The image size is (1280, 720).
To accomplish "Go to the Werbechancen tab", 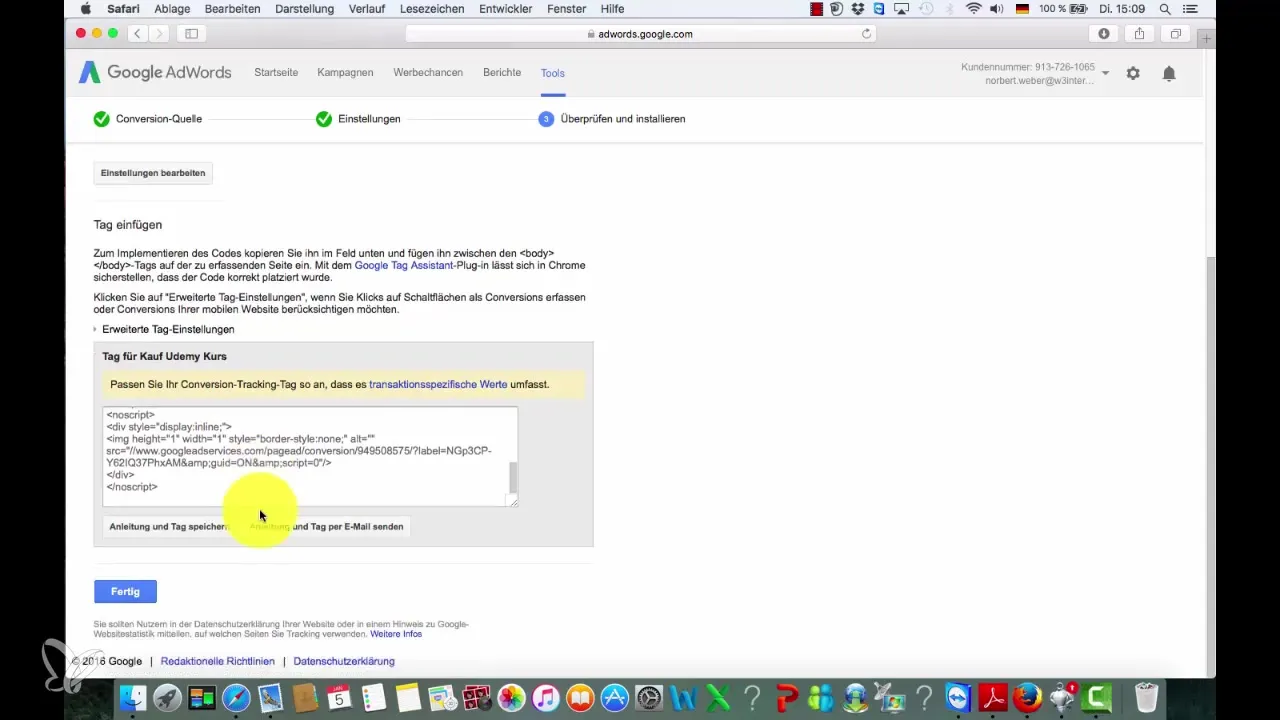I will pos(428,73).
